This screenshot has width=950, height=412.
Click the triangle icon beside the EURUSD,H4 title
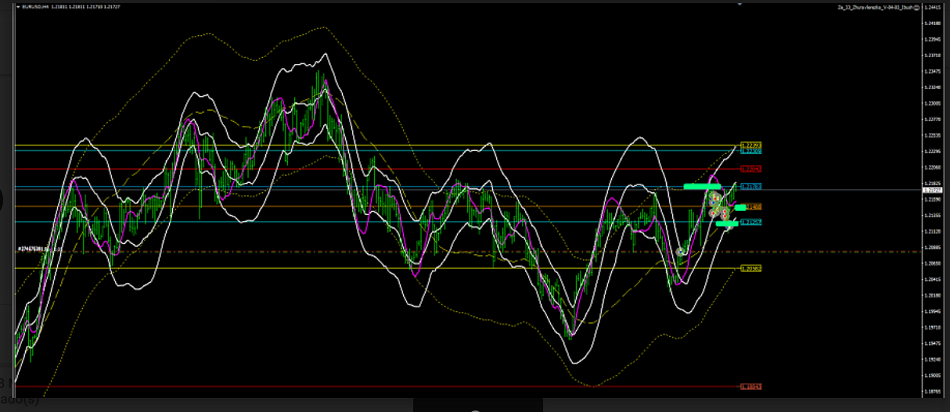coord(20,8)
